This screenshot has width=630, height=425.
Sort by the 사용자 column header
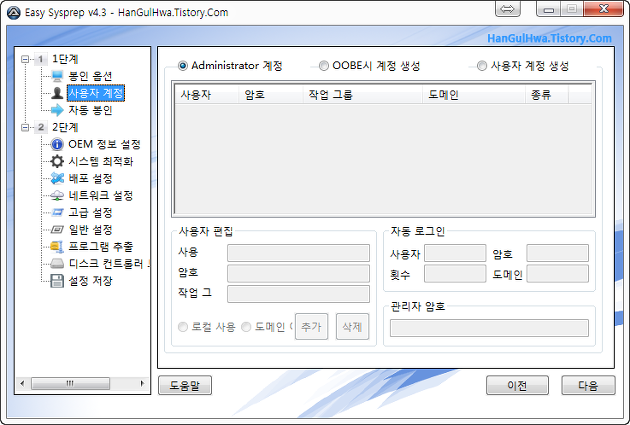tap(207, 95)
